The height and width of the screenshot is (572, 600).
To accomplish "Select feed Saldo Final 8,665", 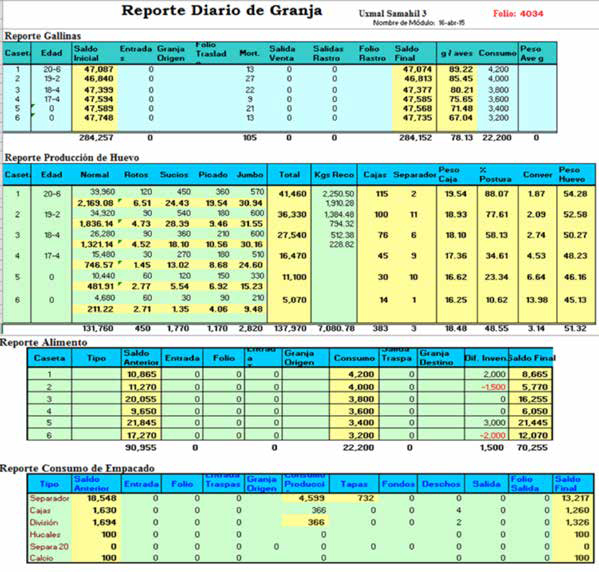I will click(535, 374).
